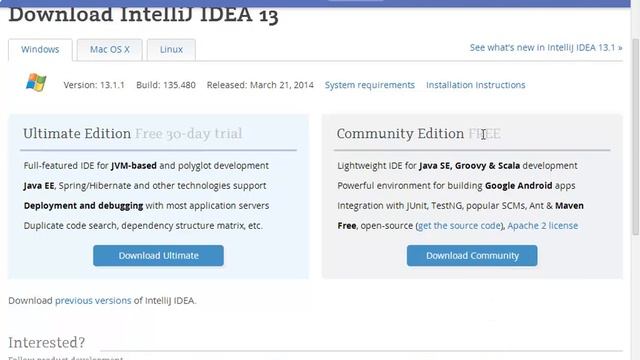Open the previous versions link
The image size is (640, 360).
click(93, 301)
